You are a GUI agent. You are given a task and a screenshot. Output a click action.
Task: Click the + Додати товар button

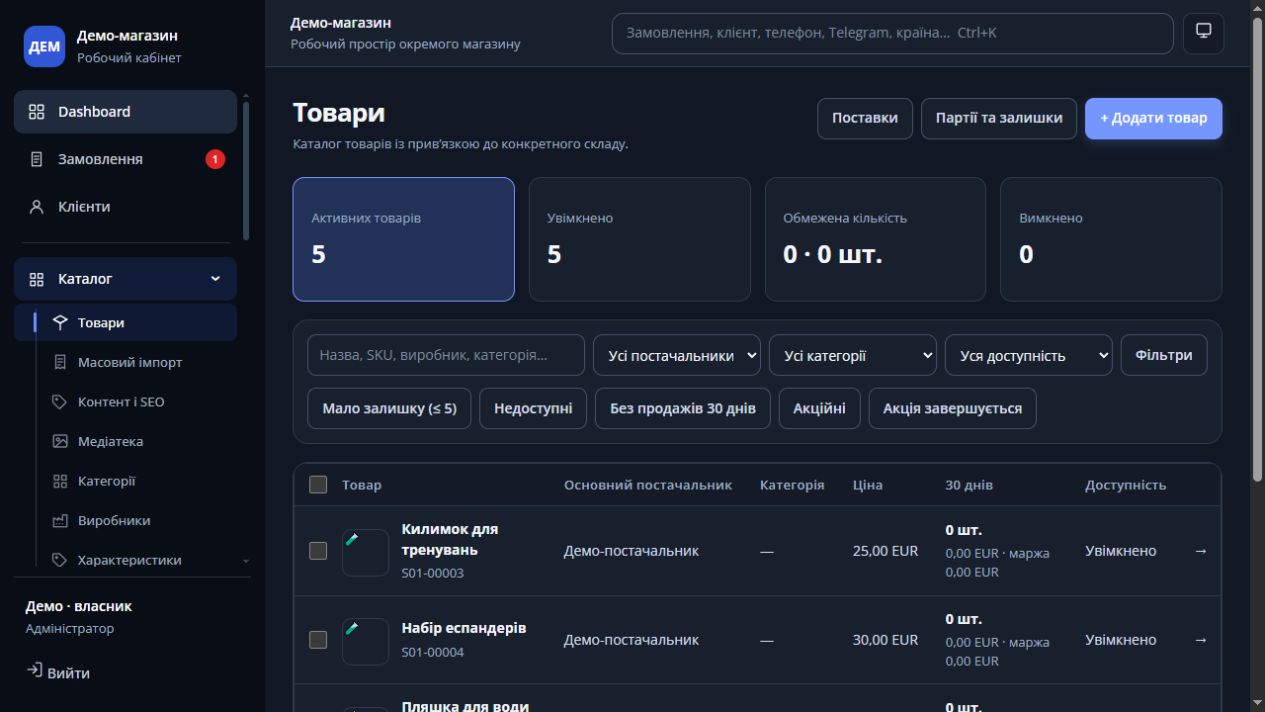[x=1153, y=118]
